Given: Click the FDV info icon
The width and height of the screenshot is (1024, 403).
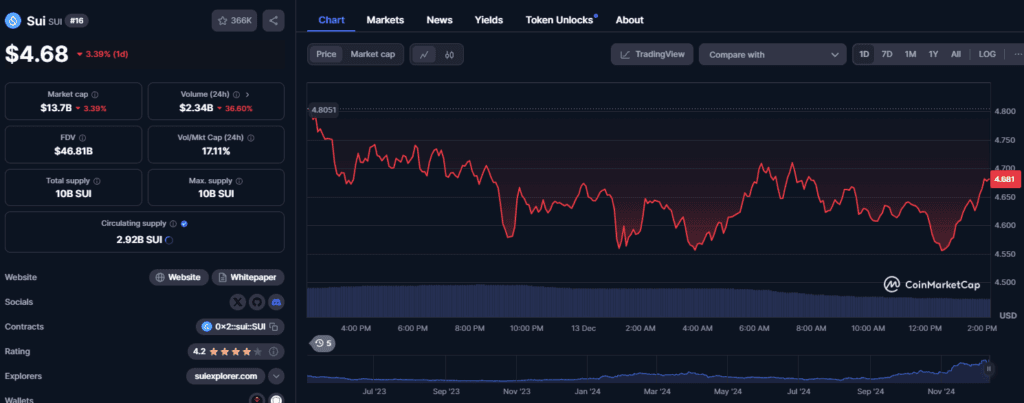Looking at the screenshot, I should [x=82, y=138].
